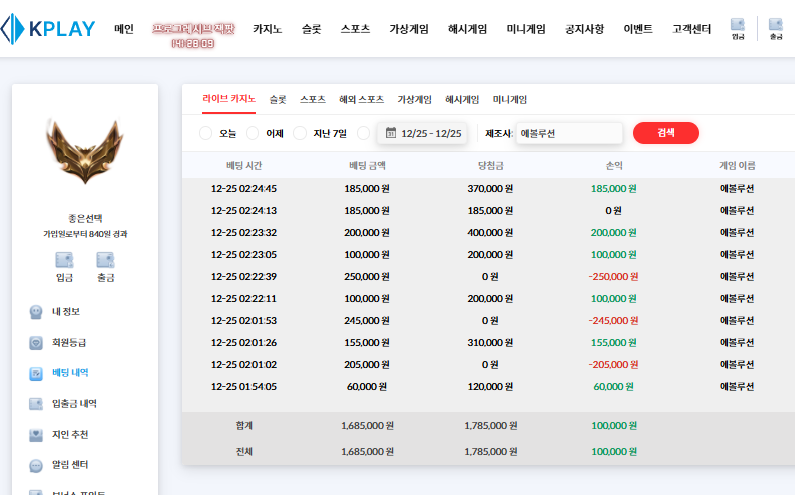Open the 12/25 - 12/25 date range picker
The width and height of the screenshot is (795, 495).
423,133
